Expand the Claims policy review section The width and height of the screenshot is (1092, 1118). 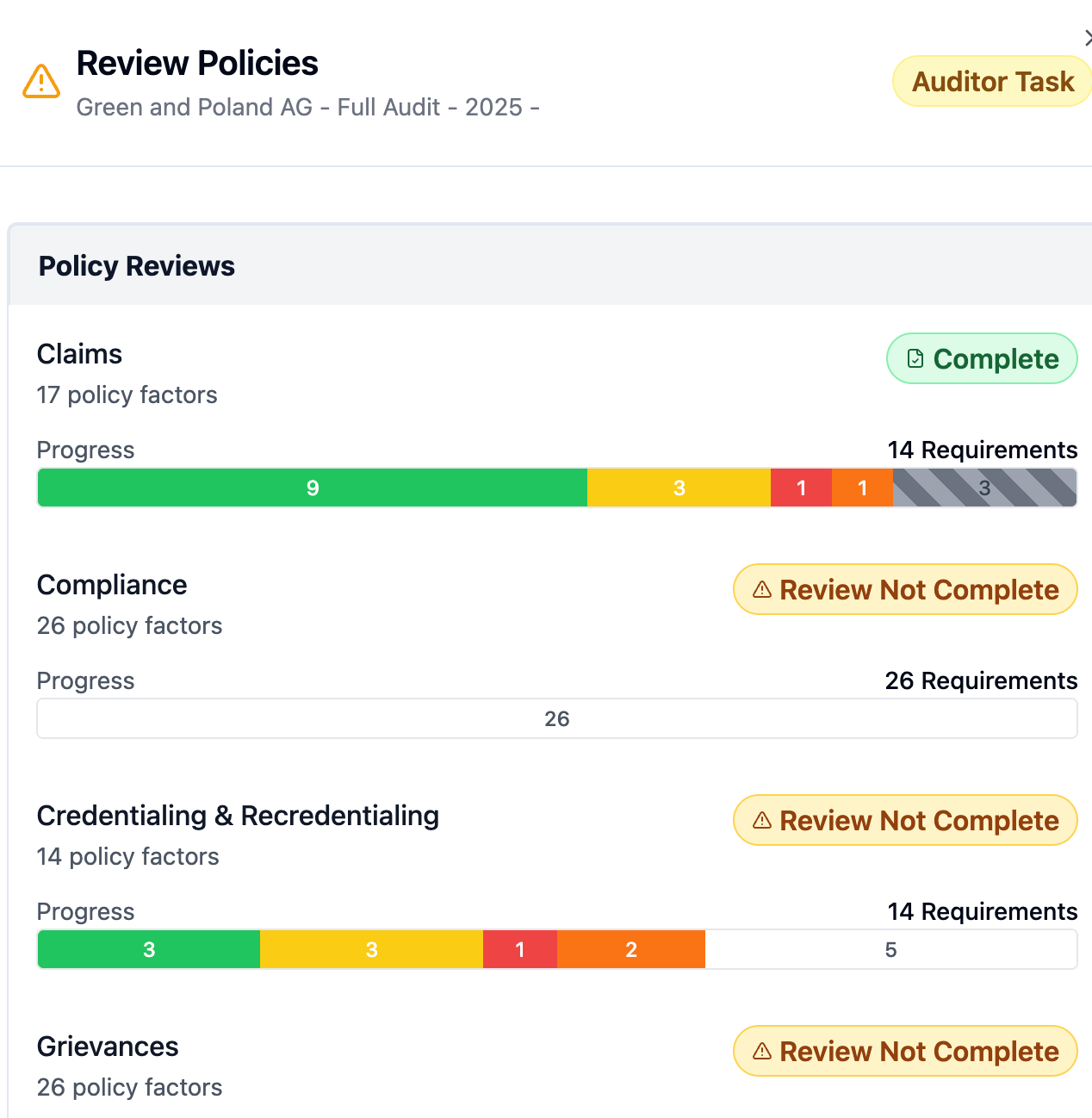coord(79,353)
